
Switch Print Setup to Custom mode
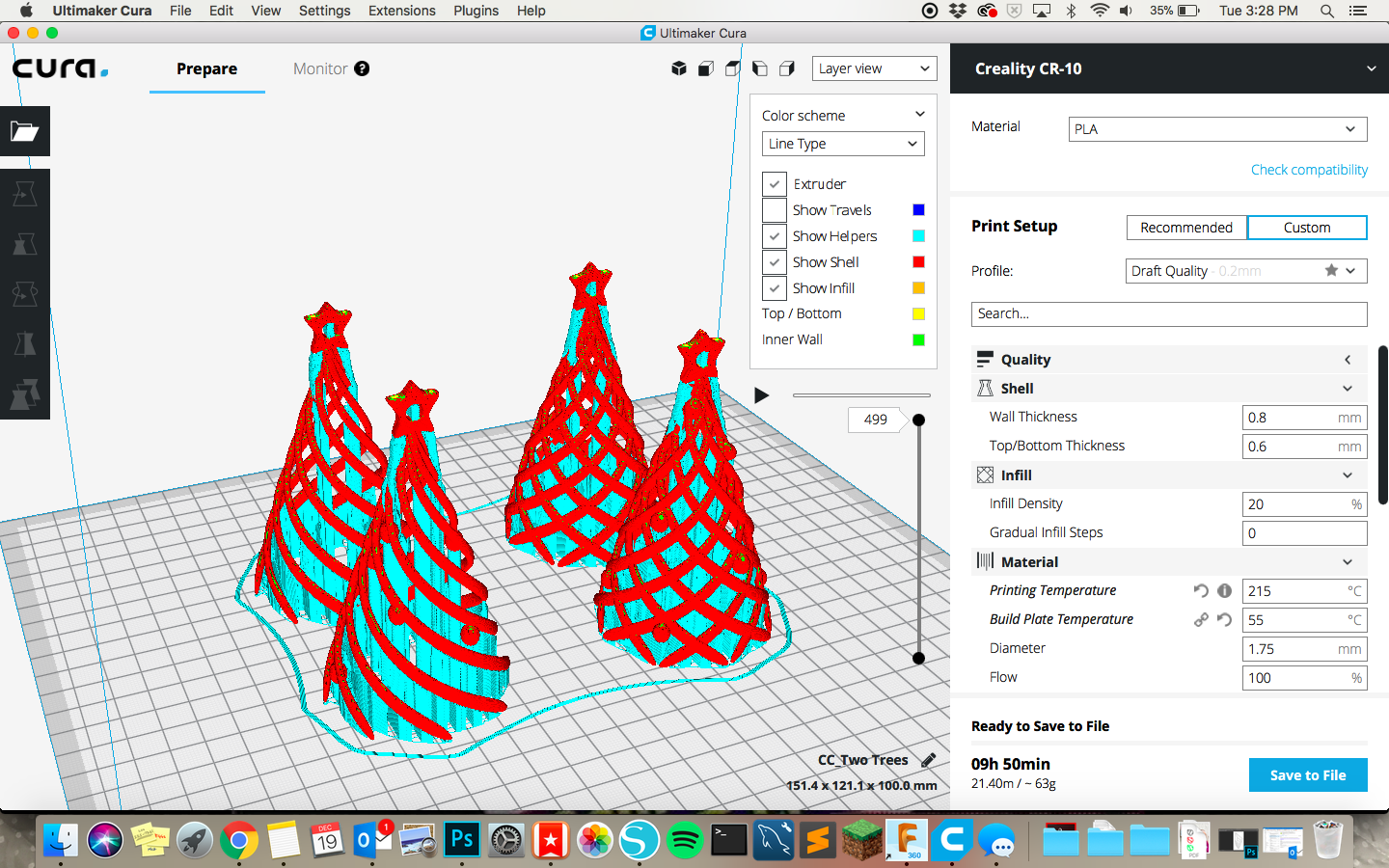tap(1307, 228)
